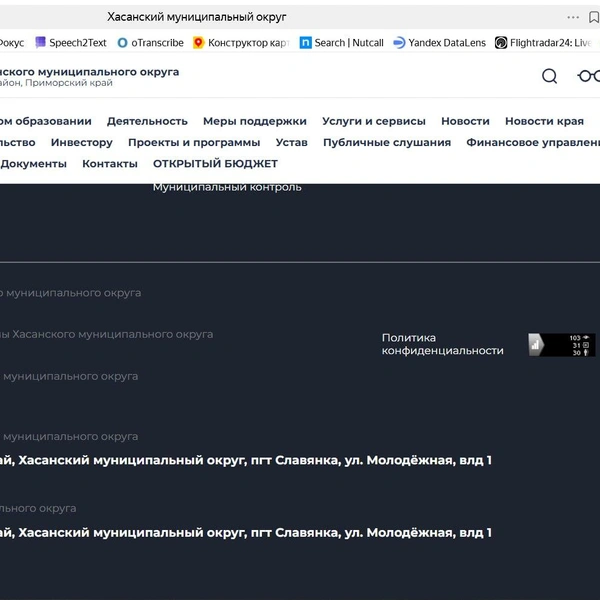
Task: Click the Хасанский муниципальный округ address bar
Action: (x=197, y=17)
